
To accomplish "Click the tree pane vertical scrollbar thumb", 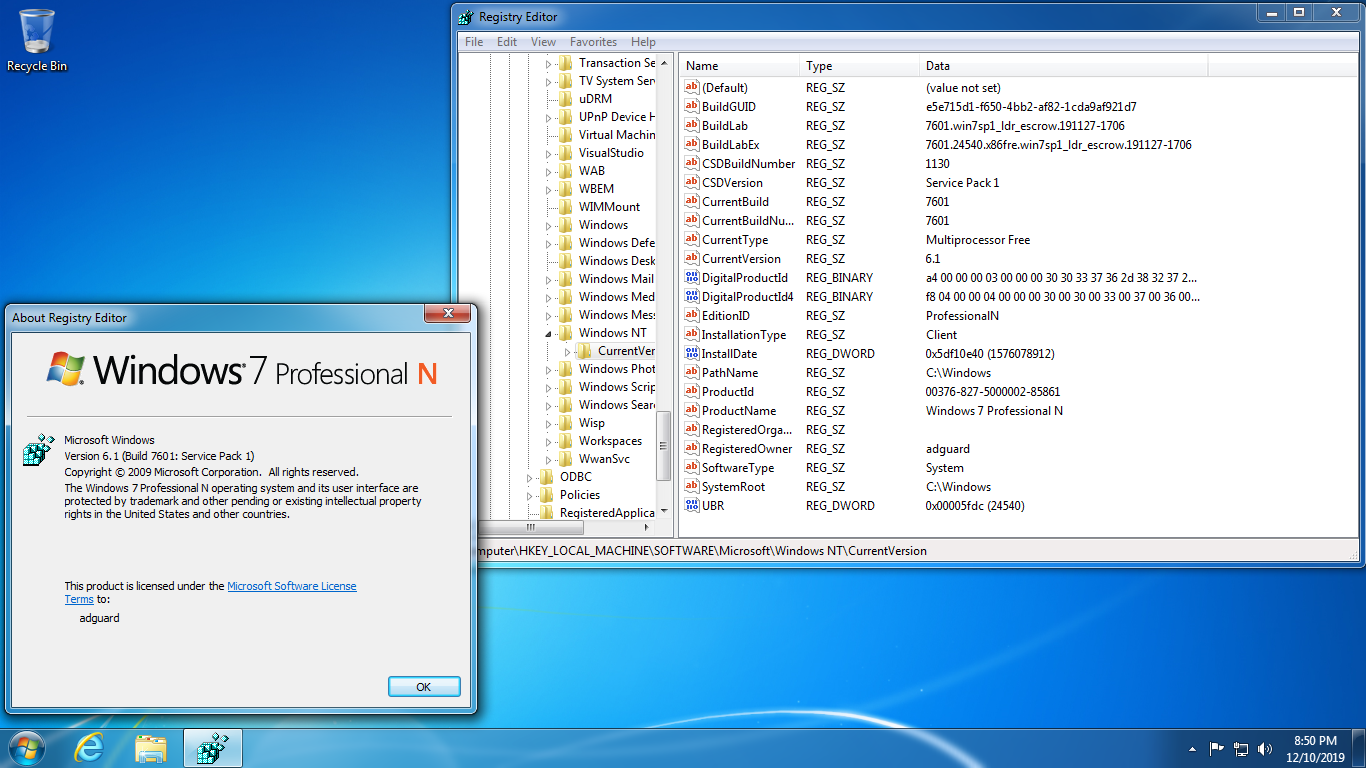I will click(664, 446).
